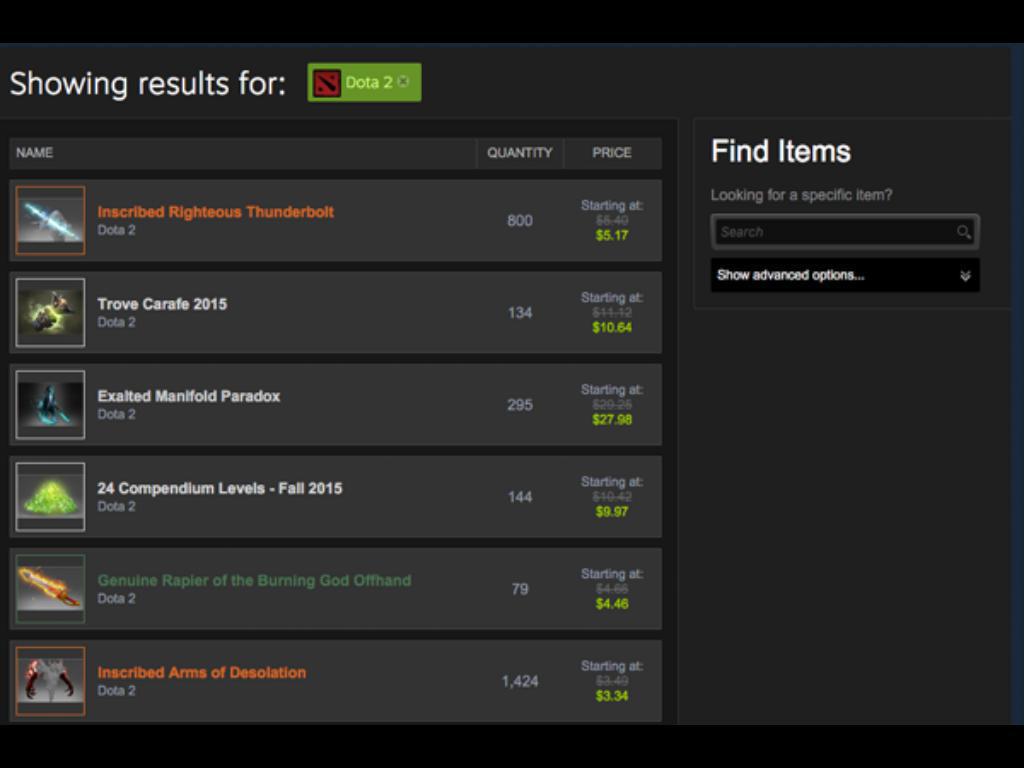Click the Trove Carafe 2015 item thumbnail
Viewport: 1024px width, 768px height.
tap(50, 313)
